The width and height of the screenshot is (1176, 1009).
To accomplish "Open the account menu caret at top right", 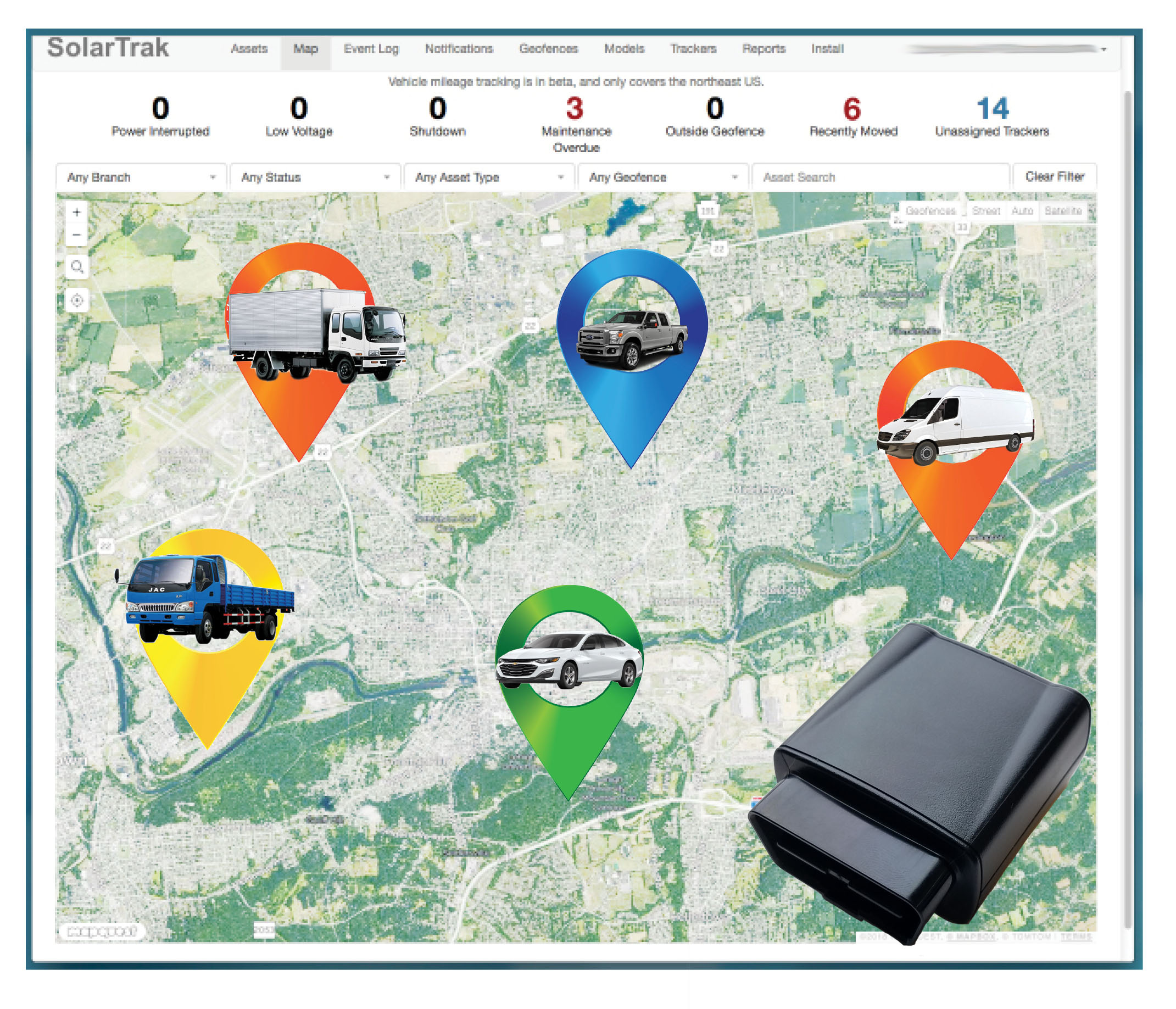I will pyautogui.click(x=1103, y=49).
